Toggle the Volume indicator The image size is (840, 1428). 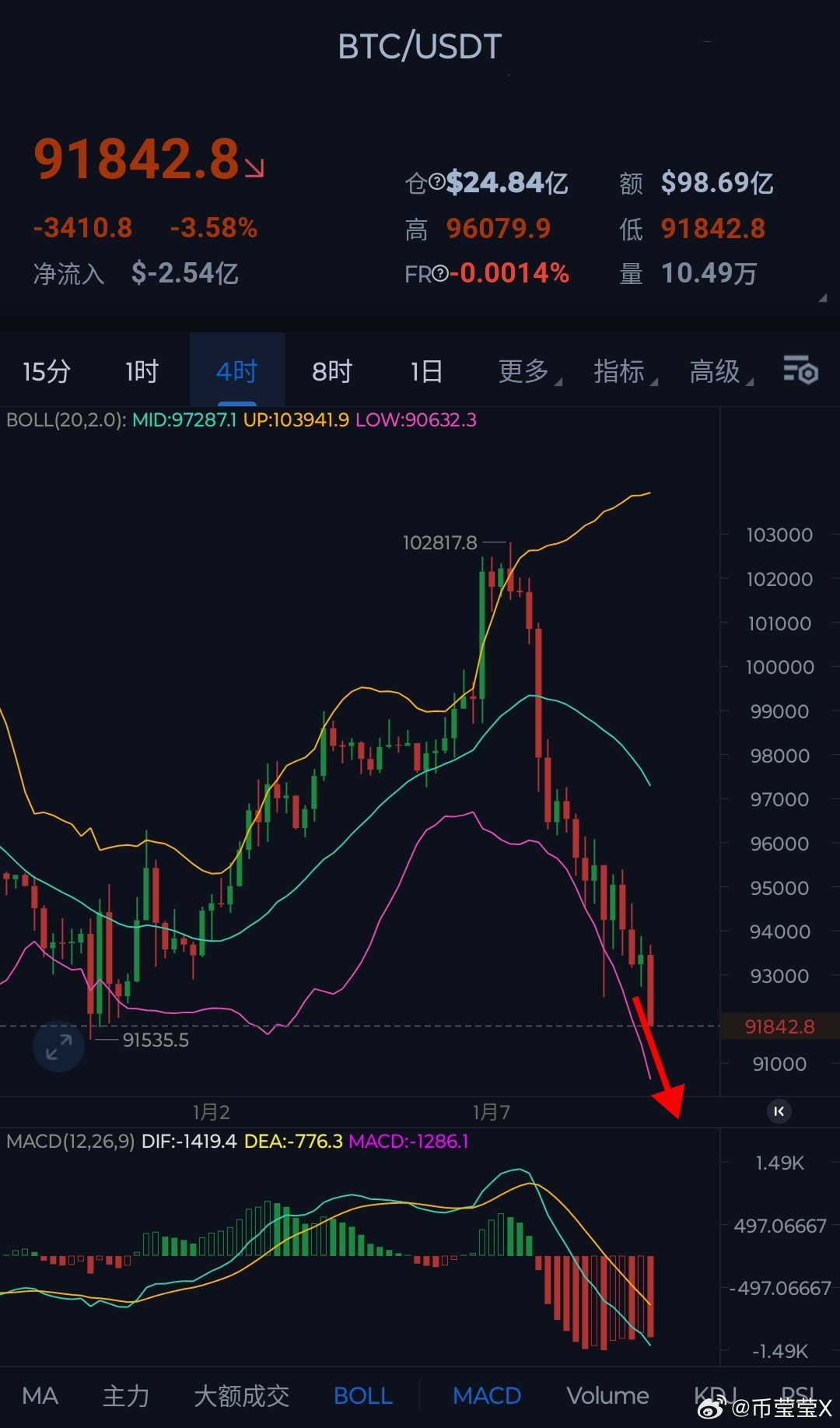click(607, 1395)
